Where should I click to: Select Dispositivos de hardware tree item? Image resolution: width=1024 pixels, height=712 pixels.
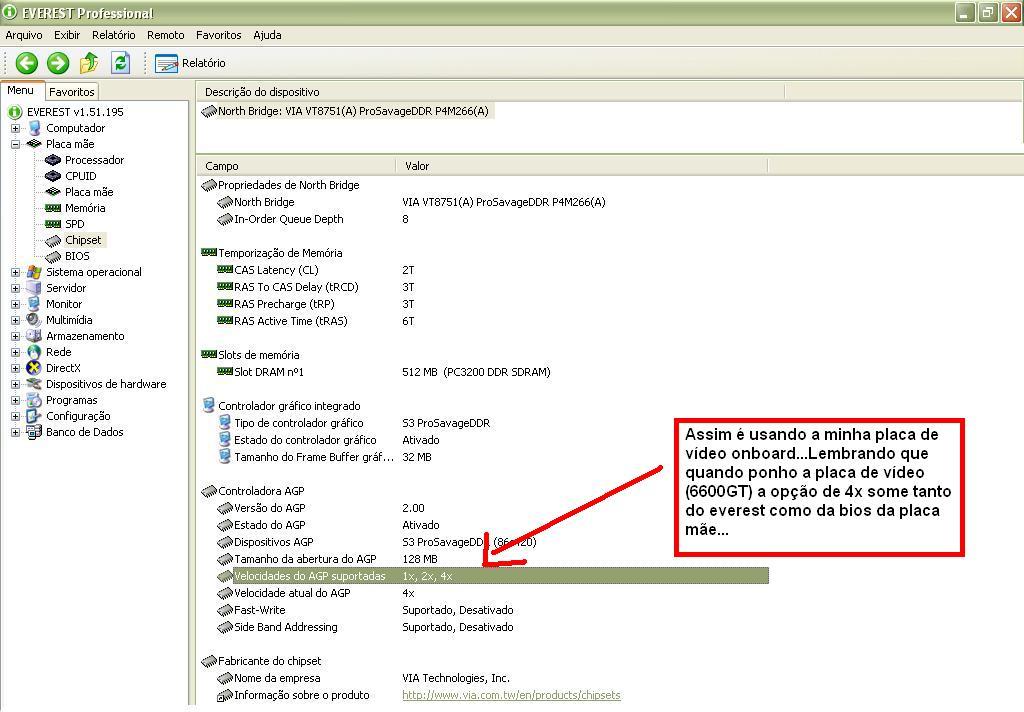tap(106, 384)
